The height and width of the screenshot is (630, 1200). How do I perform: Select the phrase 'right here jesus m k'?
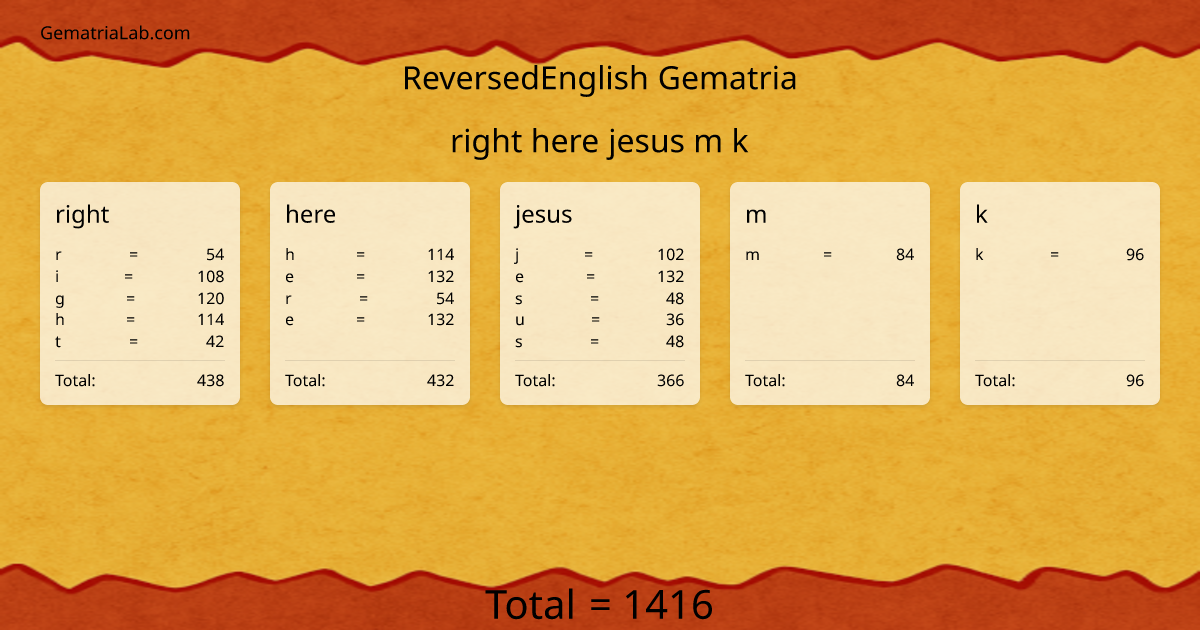click(600, 141)
